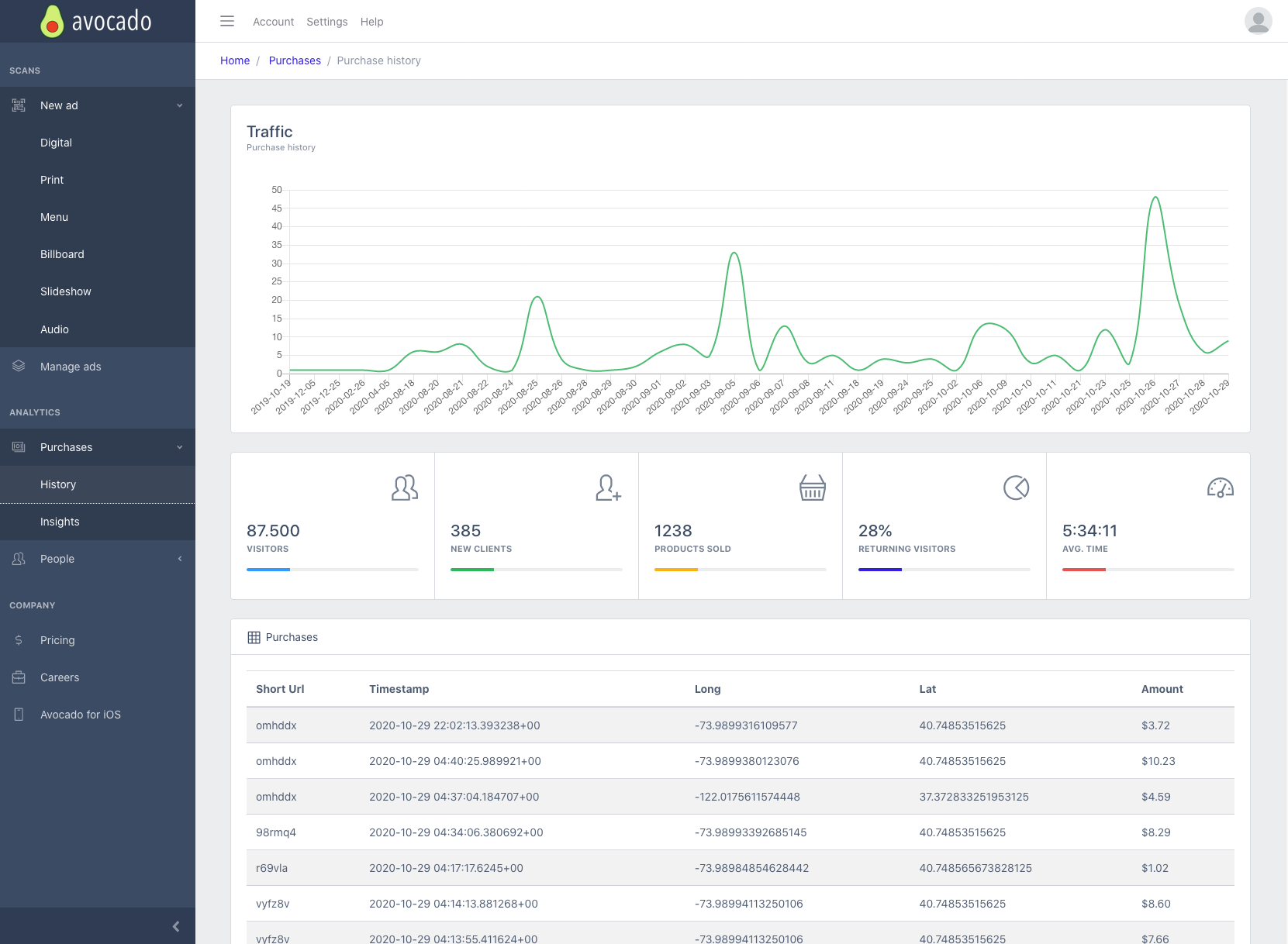1288x944 pixels.
Task: Select the $10.23 amount cell
Action: coord(1158,761)
